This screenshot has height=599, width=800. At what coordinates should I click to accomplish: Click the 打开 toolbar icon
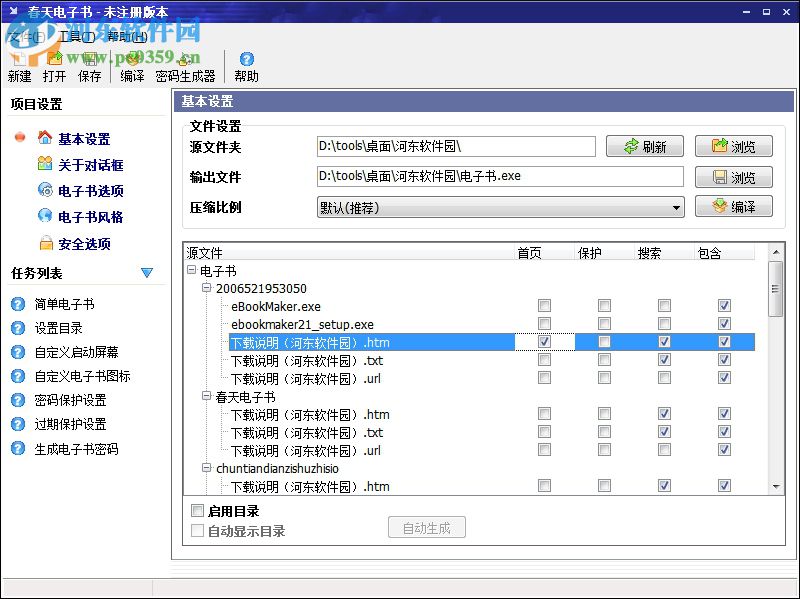coord(54,58)
